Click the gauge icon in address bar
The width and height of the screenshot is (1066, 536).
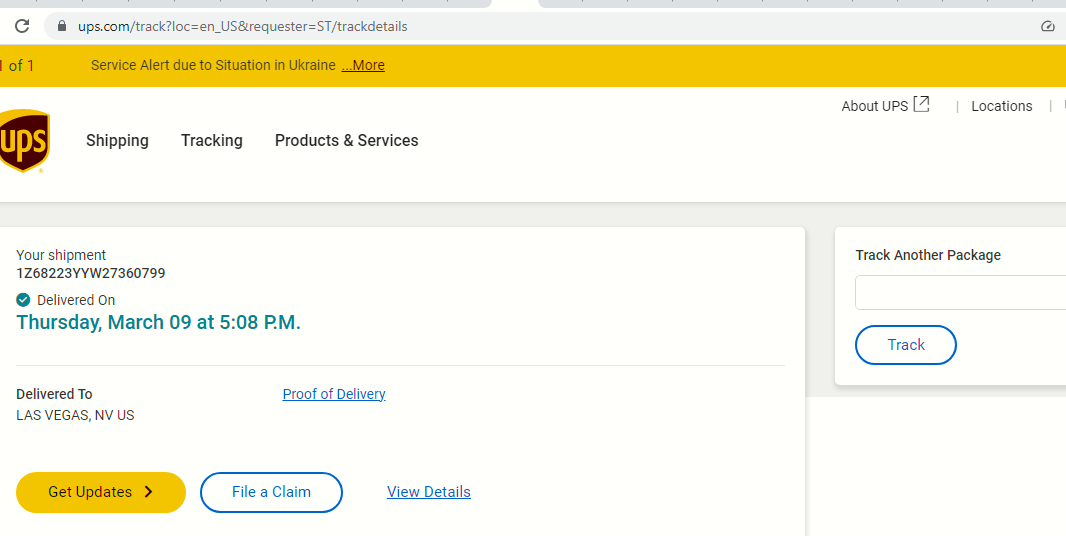click(x=1047, y=26)
